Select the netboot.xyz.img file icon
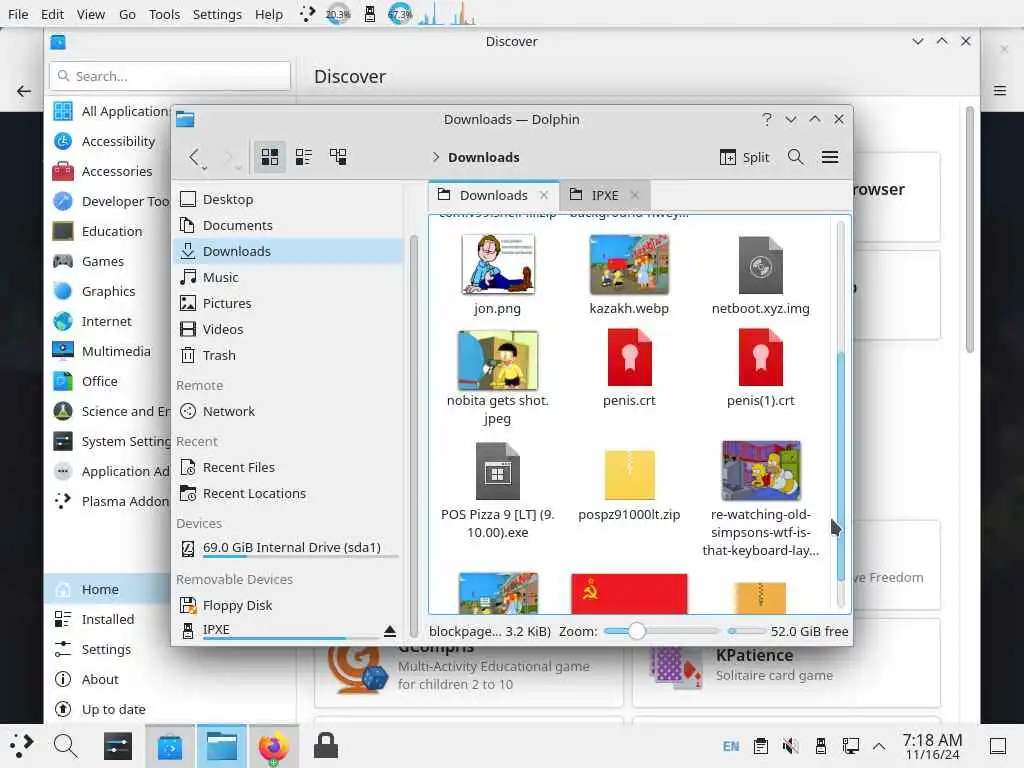The height and width of the screenshot is (768, 1024). point(761,265)
